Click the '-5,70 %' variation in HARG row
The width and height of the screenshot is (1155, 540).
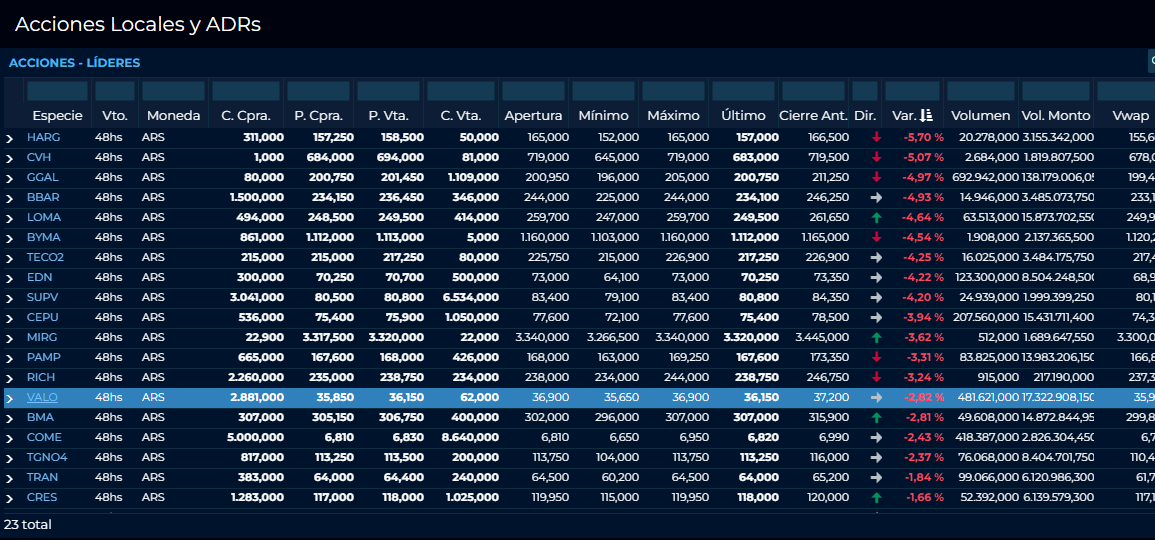(924, 137)
